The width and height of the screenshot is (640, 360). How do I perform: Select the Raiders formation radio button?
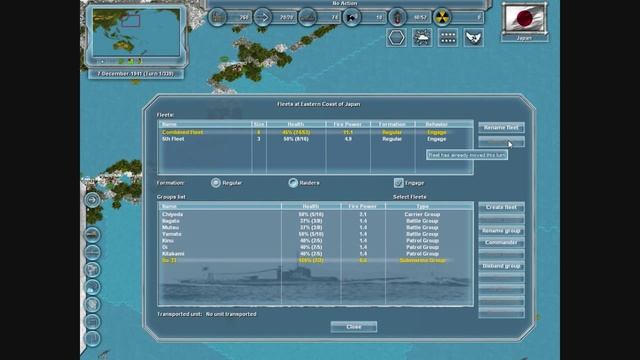[293, 183]
